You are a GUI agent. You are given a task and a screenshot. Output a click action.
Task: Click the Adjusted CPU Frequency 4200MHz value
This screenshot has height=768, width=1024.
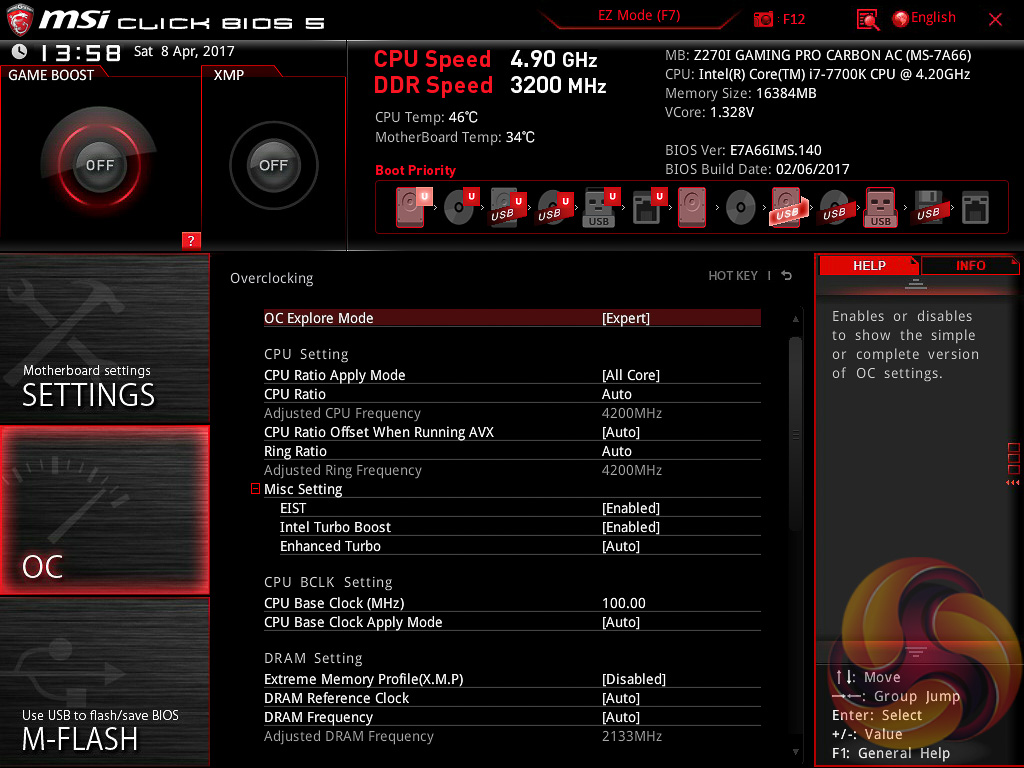point(632,413)
